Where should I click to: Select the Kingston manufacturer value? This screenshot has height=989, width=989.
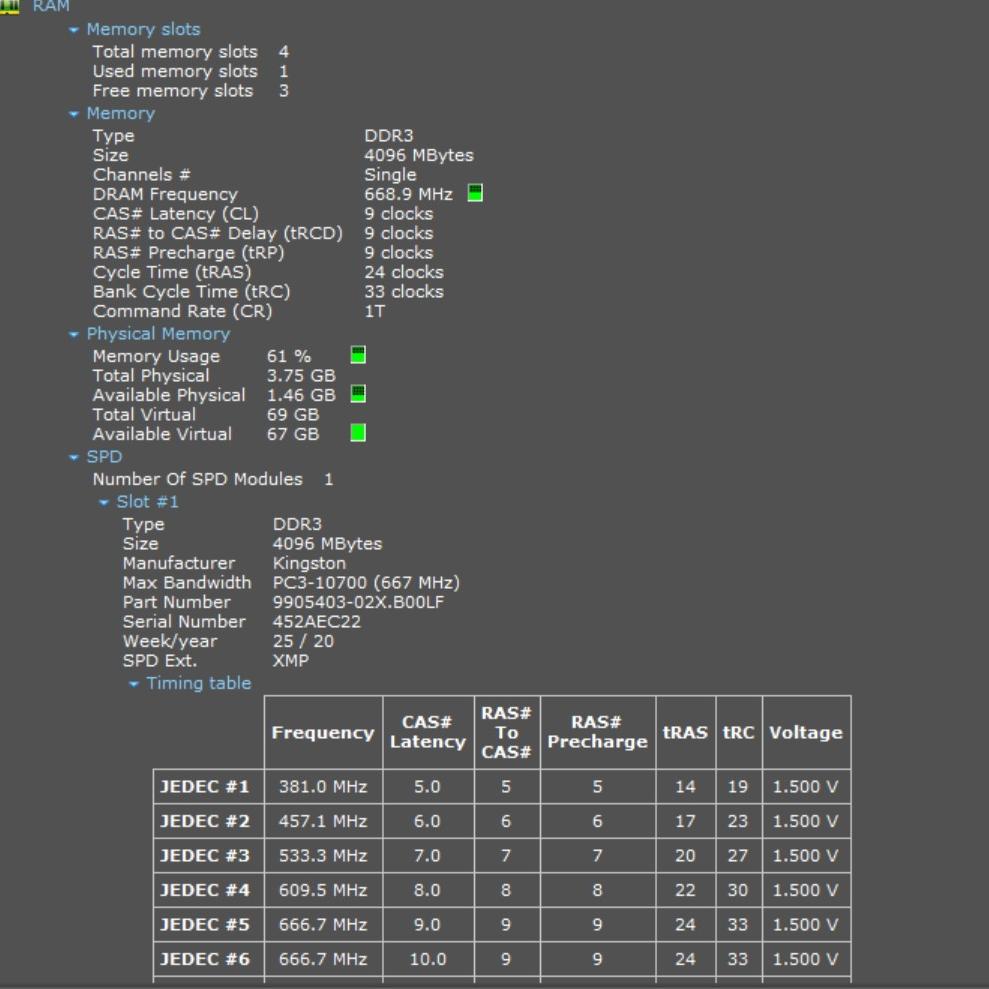pyautogui.click(x=309, y=563)
